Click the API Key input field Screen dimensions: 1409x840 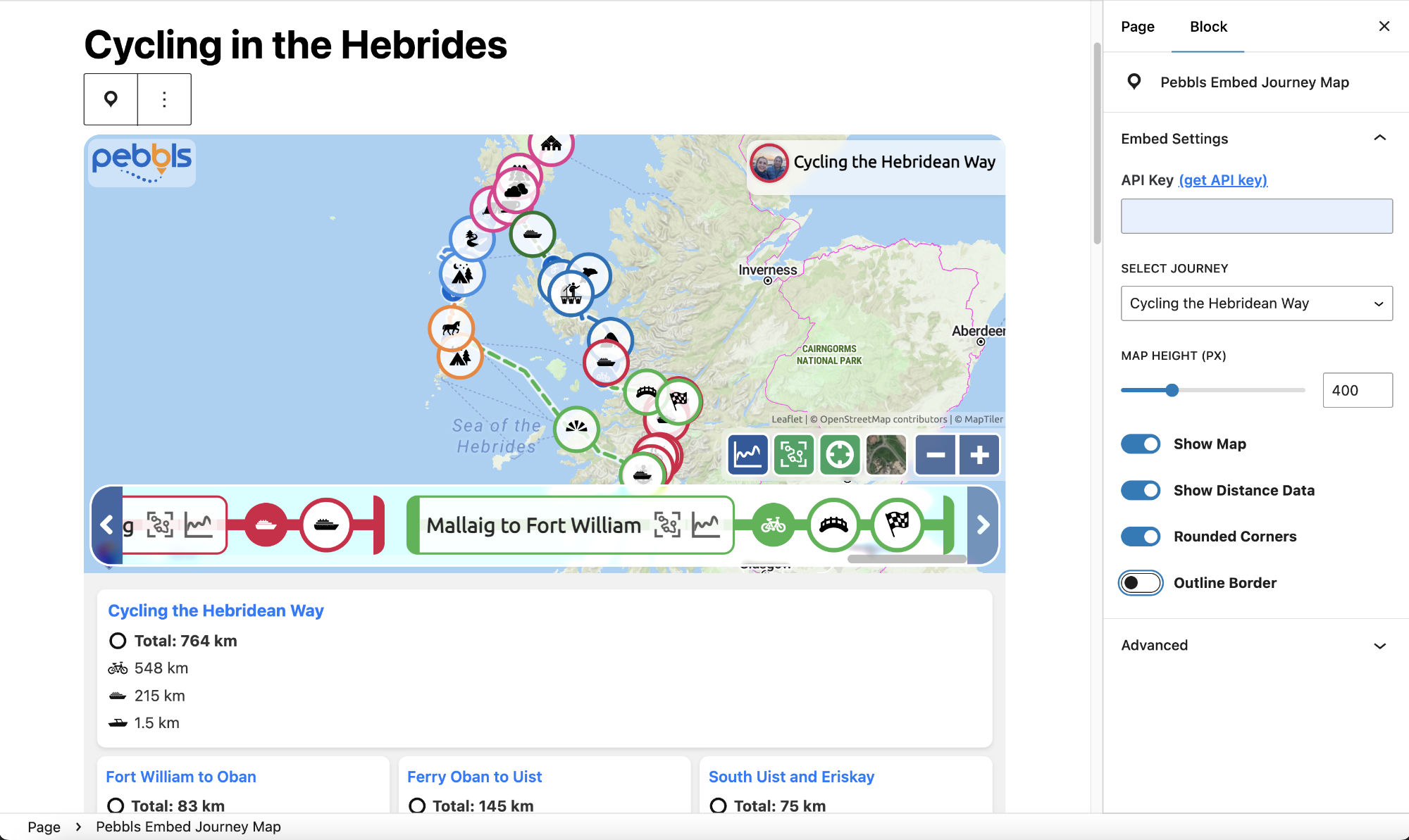[1256, 216]
